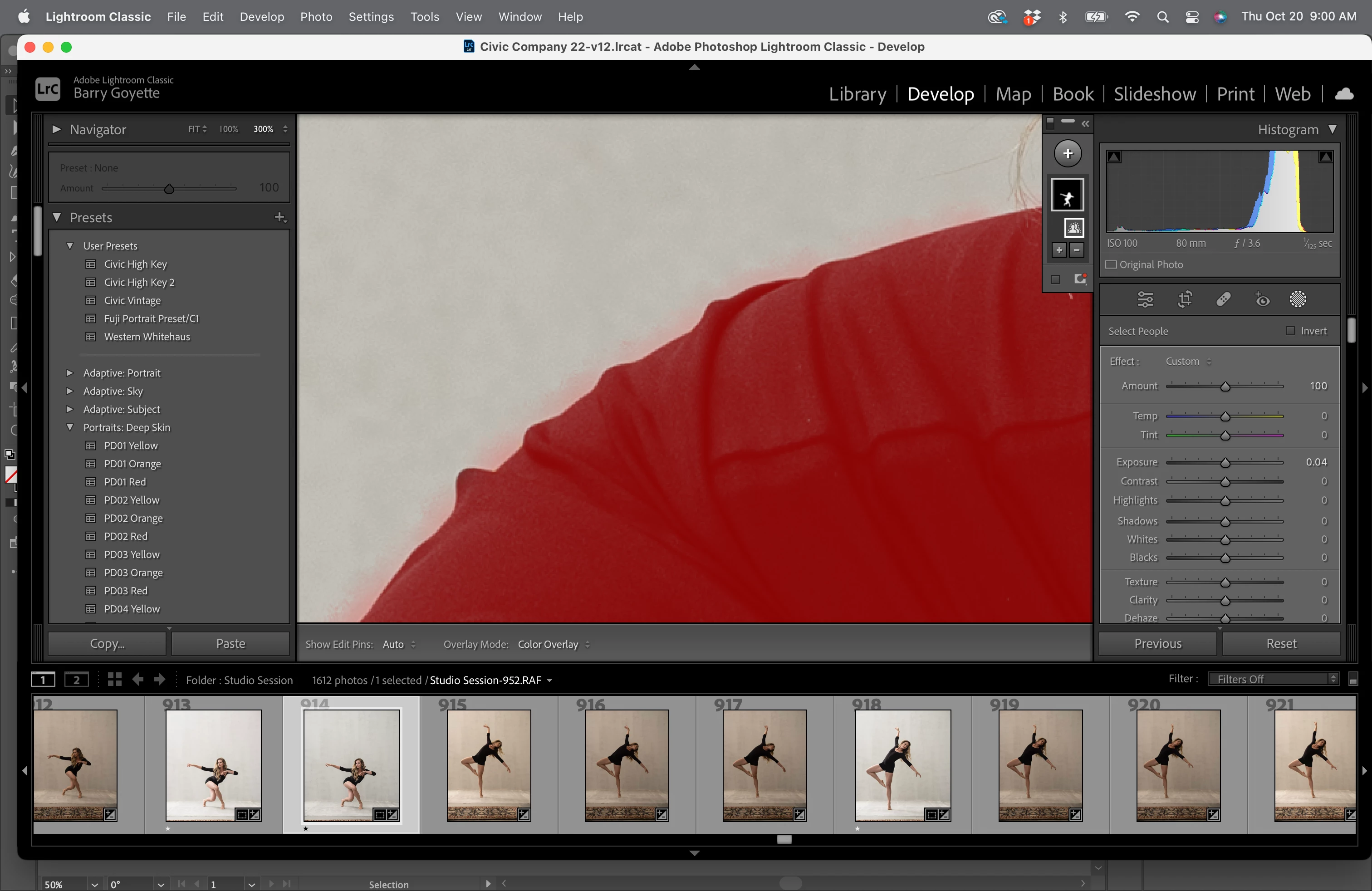Enable the Invert checkbox
Screen dimensions: 1372x891
pyautogui.click(x=1290, y=331)
